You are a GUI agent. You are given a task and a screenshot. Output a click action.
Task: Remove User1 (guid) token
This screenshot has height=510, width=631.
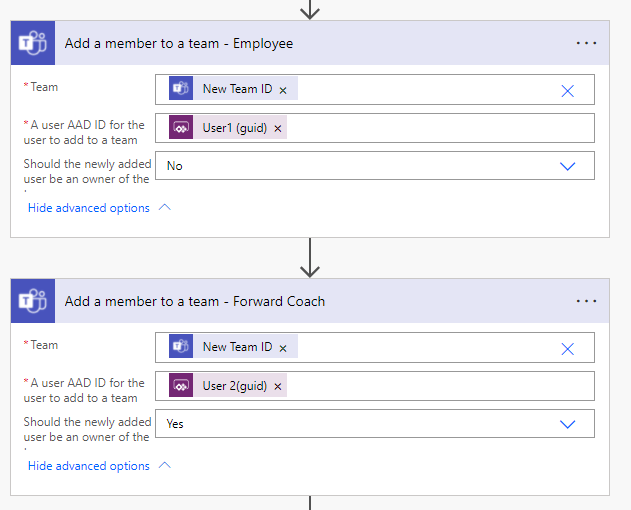click(x=278, y=128)
